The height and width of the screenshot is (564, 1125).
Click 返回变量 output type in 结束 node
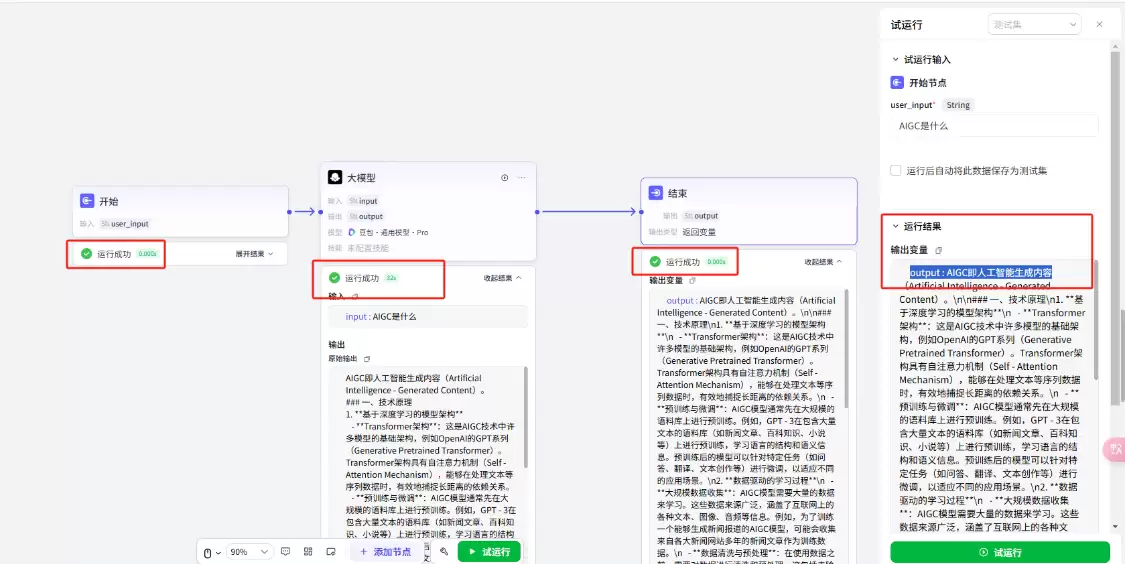699,232
